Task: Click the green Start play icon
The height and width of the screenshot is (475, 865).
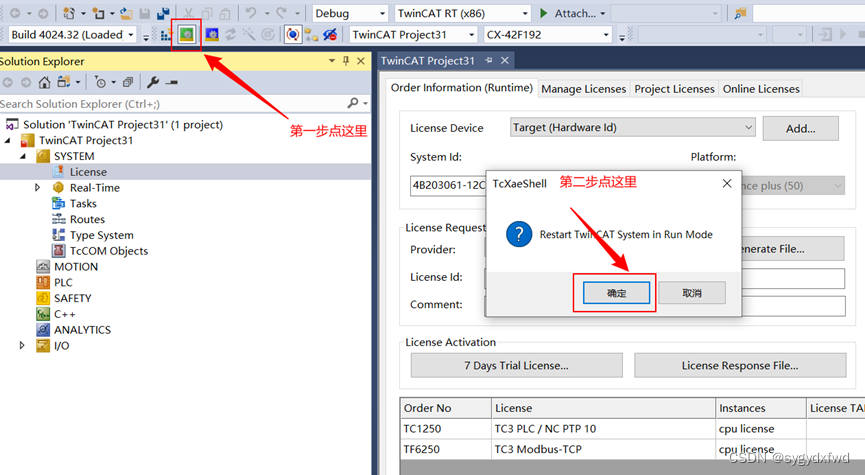Action: click(543, 13)
